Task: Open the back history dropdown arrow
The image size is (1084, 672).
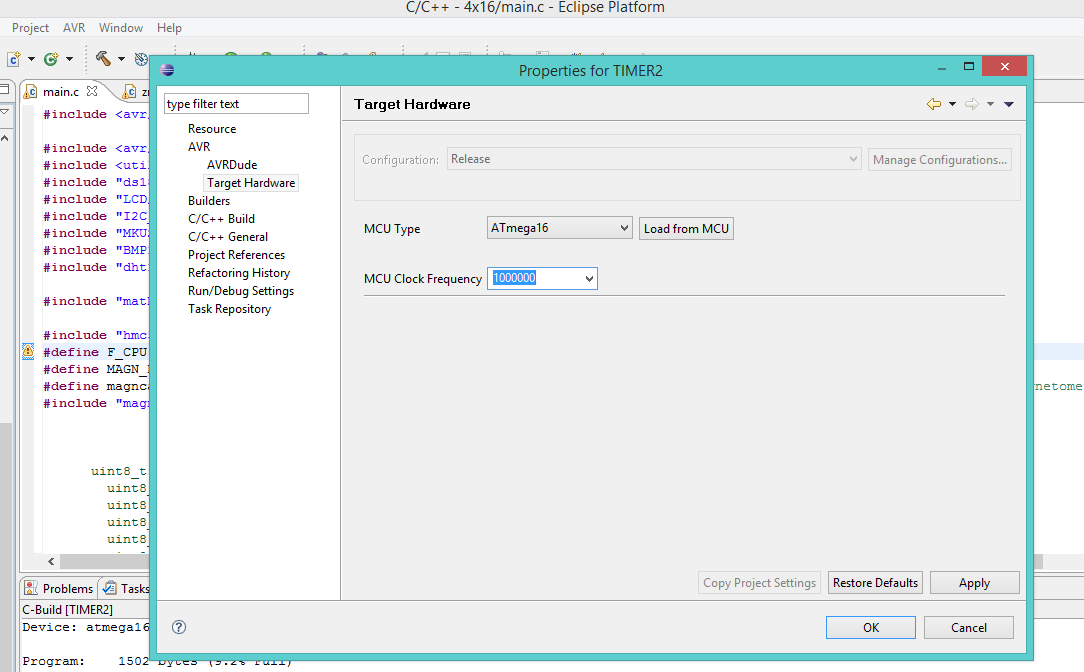Action: 952,104
